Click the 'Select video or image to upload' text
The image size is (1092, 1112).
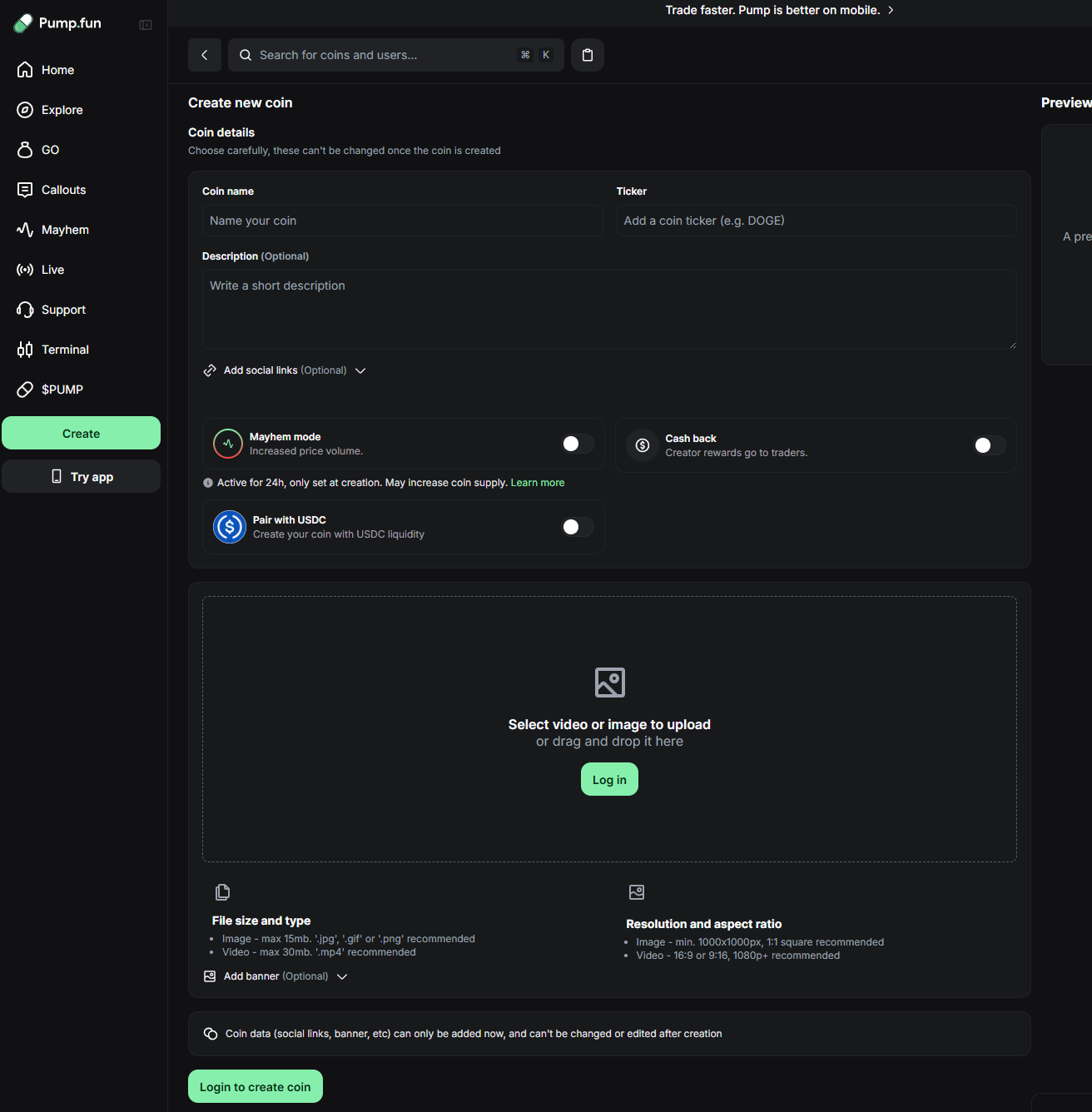609,724
